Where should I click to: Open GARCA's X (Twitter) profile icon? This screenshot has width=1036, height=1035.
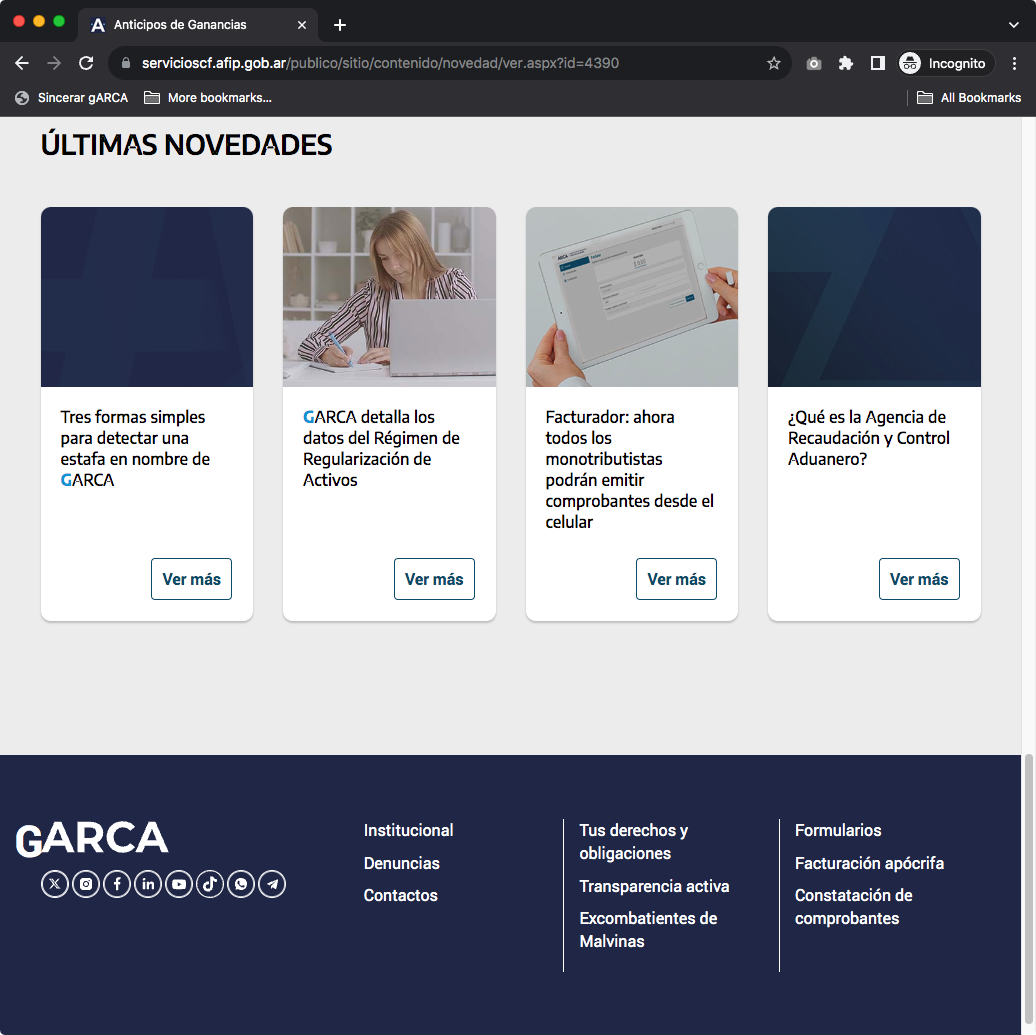[55, 884]
